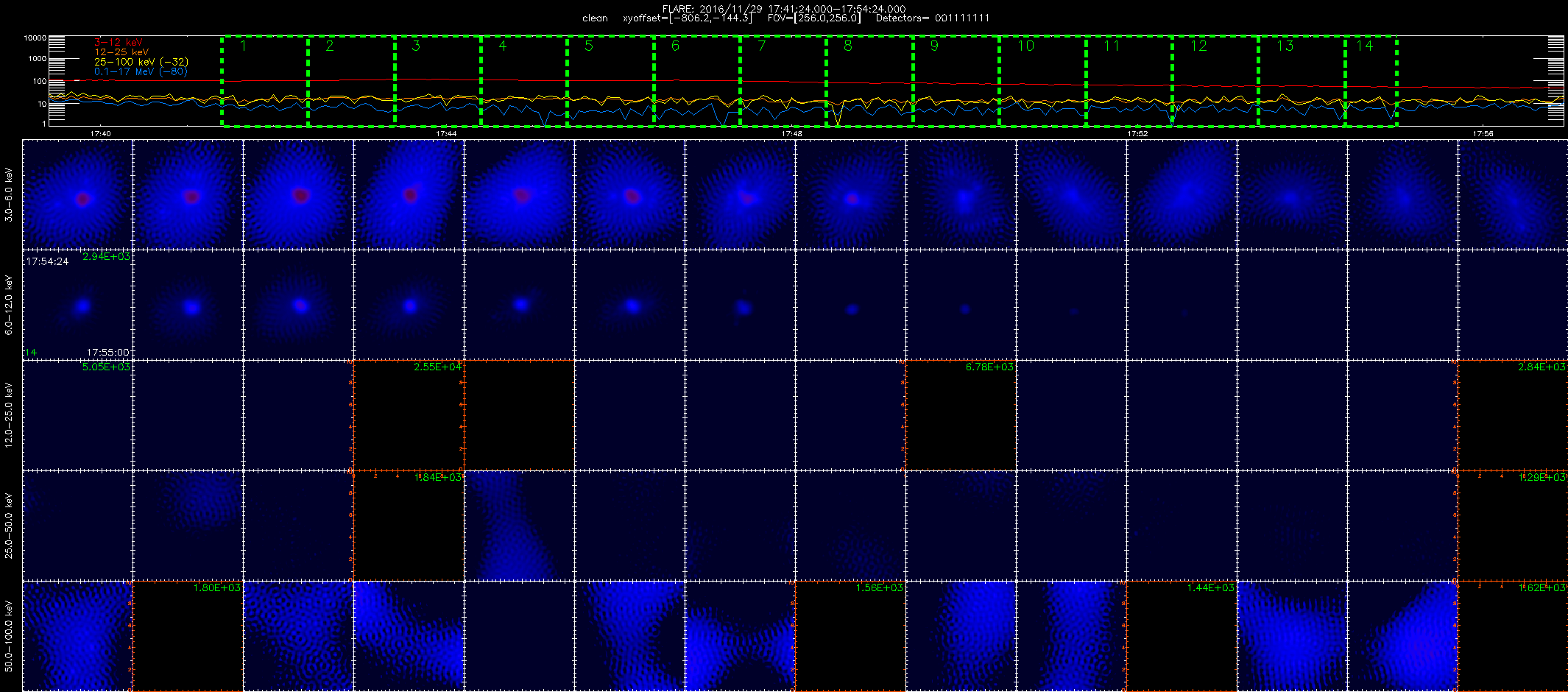Click the green '2.94E+03' peak value

(x=107, y=256)
